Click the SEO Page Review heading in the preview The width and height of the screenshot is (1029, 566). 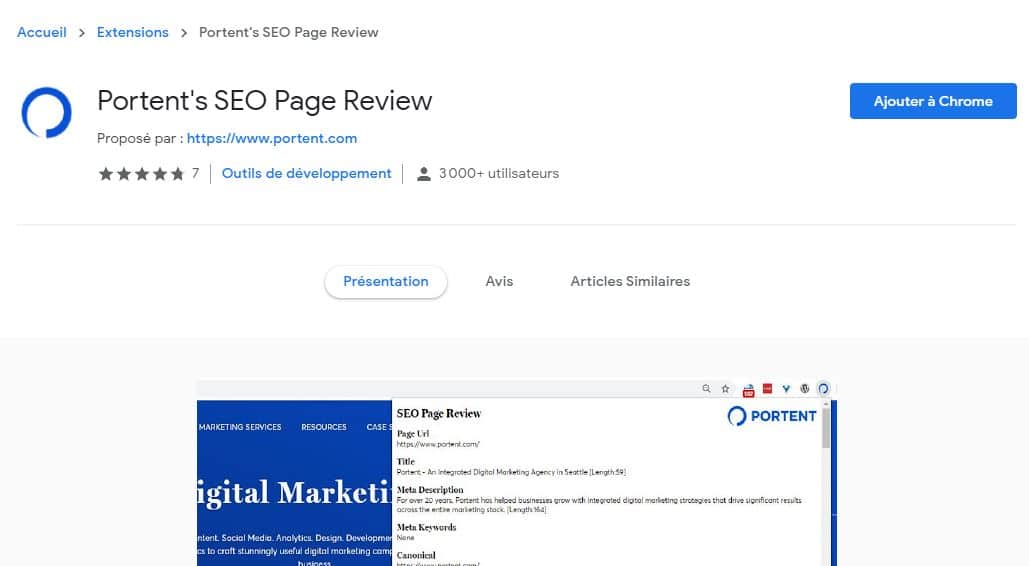coord(439,414)
